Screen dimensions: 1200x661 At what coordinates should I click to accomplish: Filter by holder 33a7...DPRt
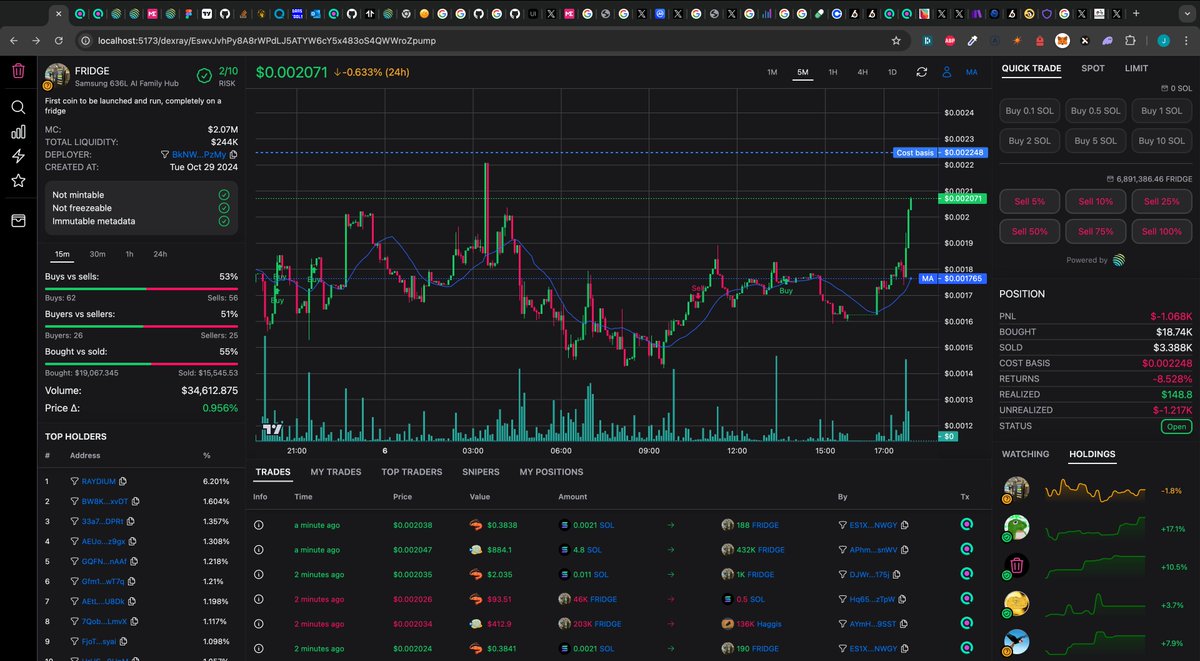click(x=74, y=521)
